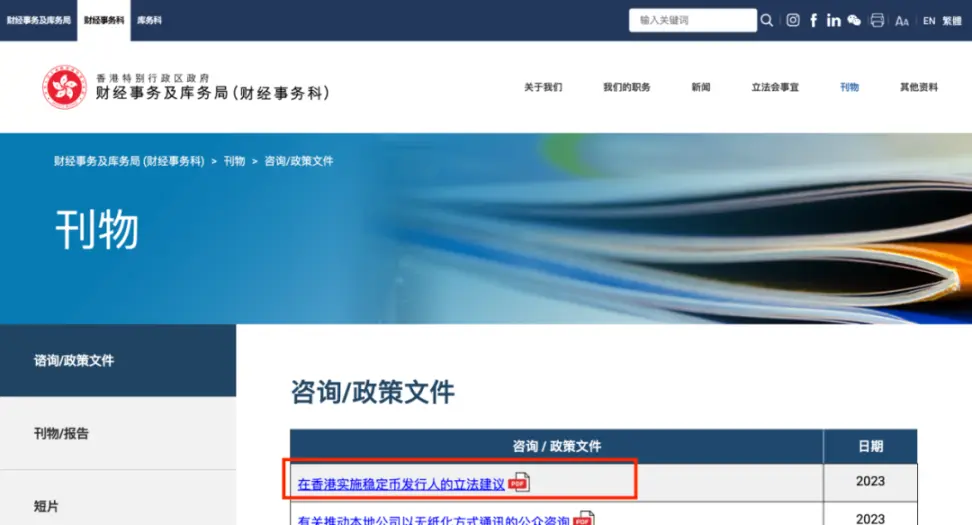This screenshot has height=525, width=972.
Task: Switch language to 繁體
Action: point(952,21)
